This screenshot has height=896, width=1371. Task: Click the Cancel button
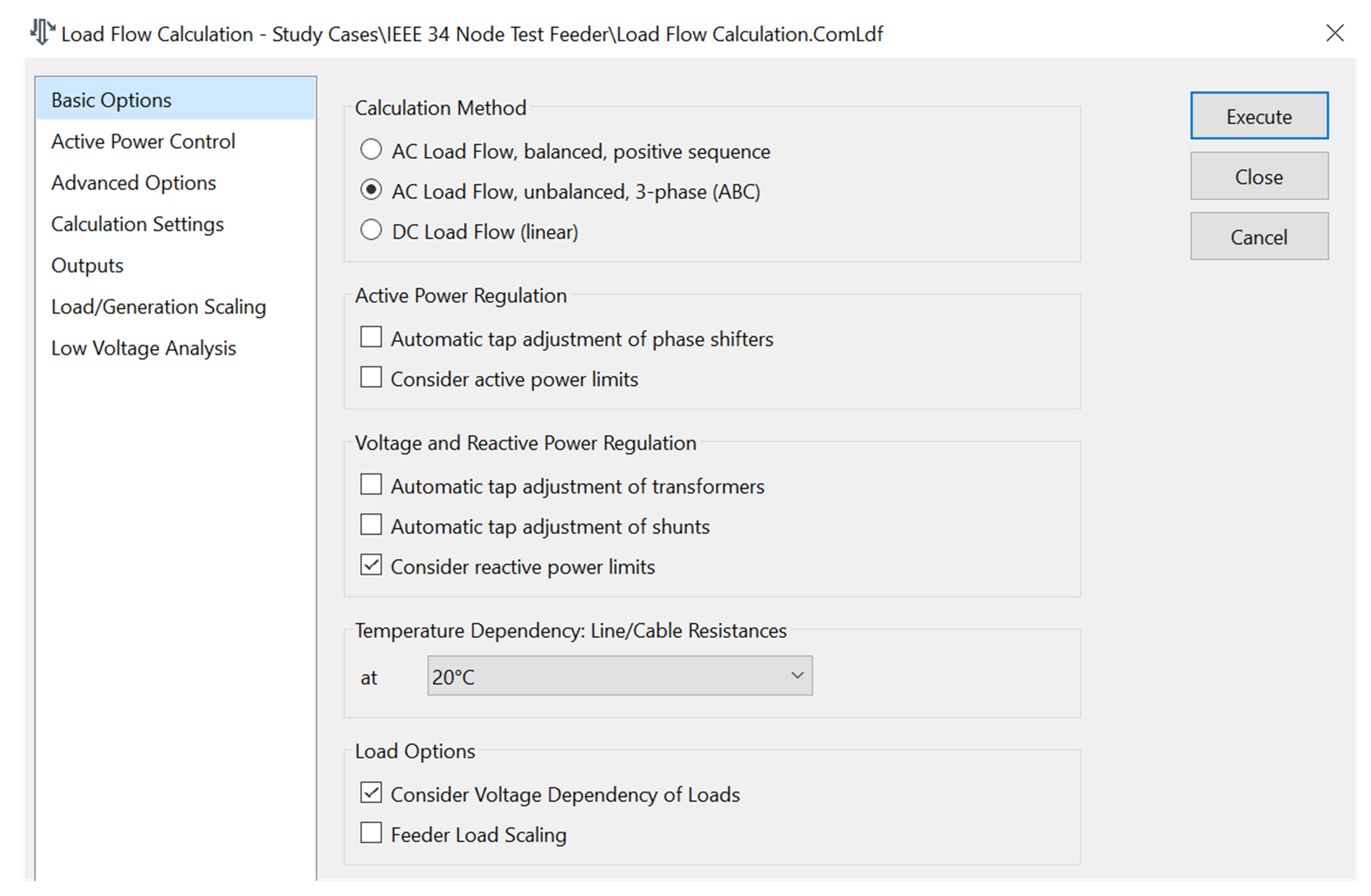pos(1259,236)
